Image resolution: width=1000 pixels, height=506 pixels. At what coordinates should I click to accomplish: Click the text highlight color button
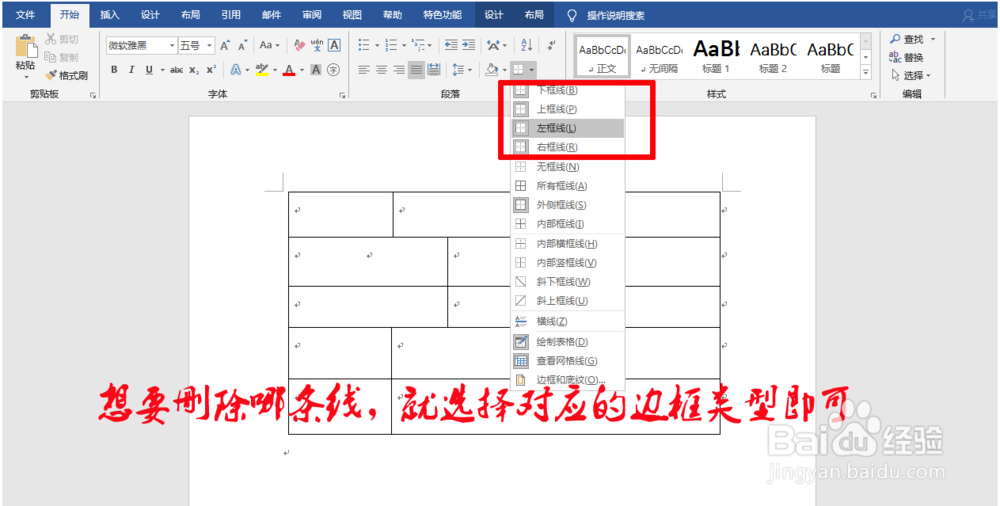(x=261, y=70)
